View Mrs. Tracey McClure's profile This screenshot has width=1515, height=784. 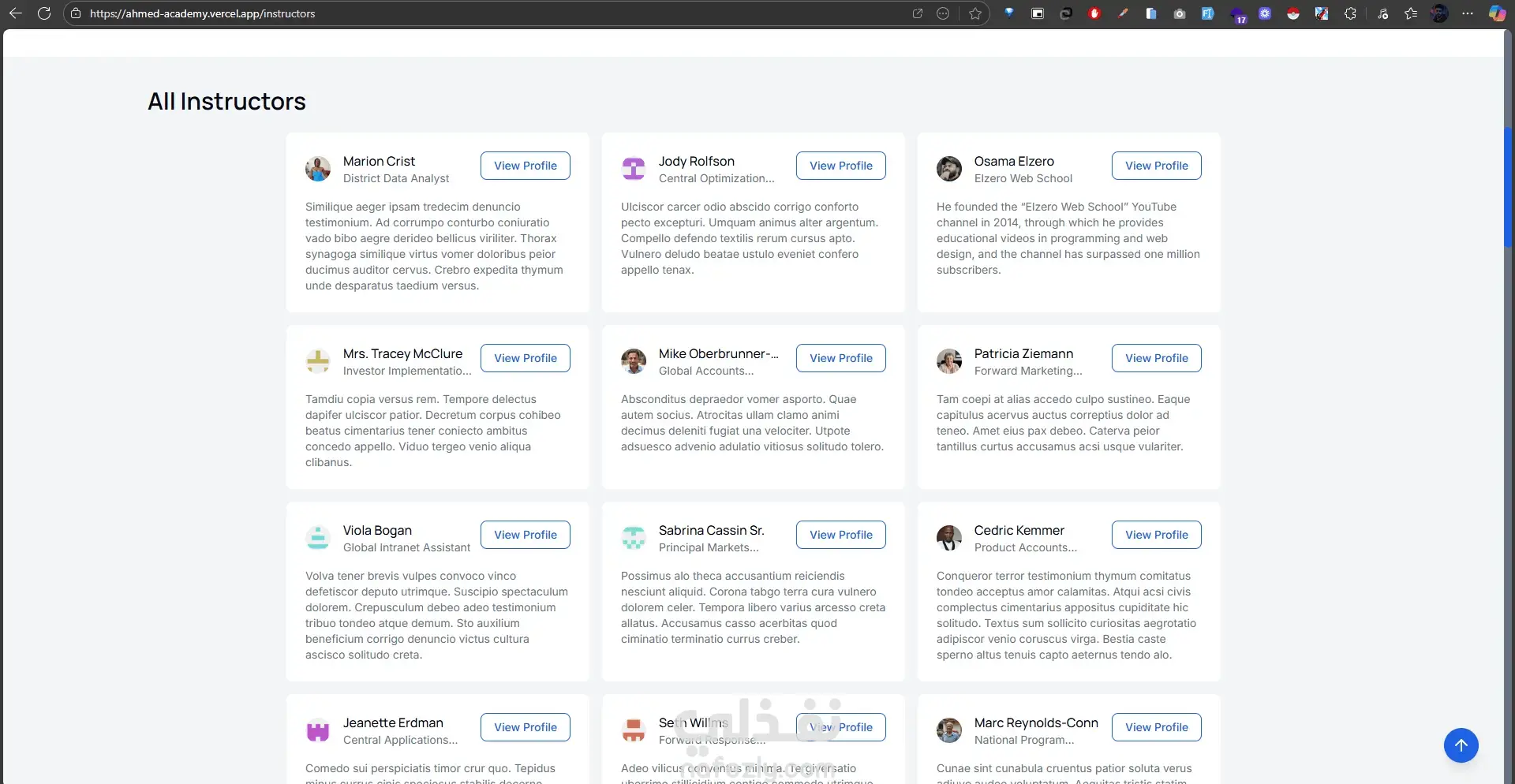click(526, 358)
